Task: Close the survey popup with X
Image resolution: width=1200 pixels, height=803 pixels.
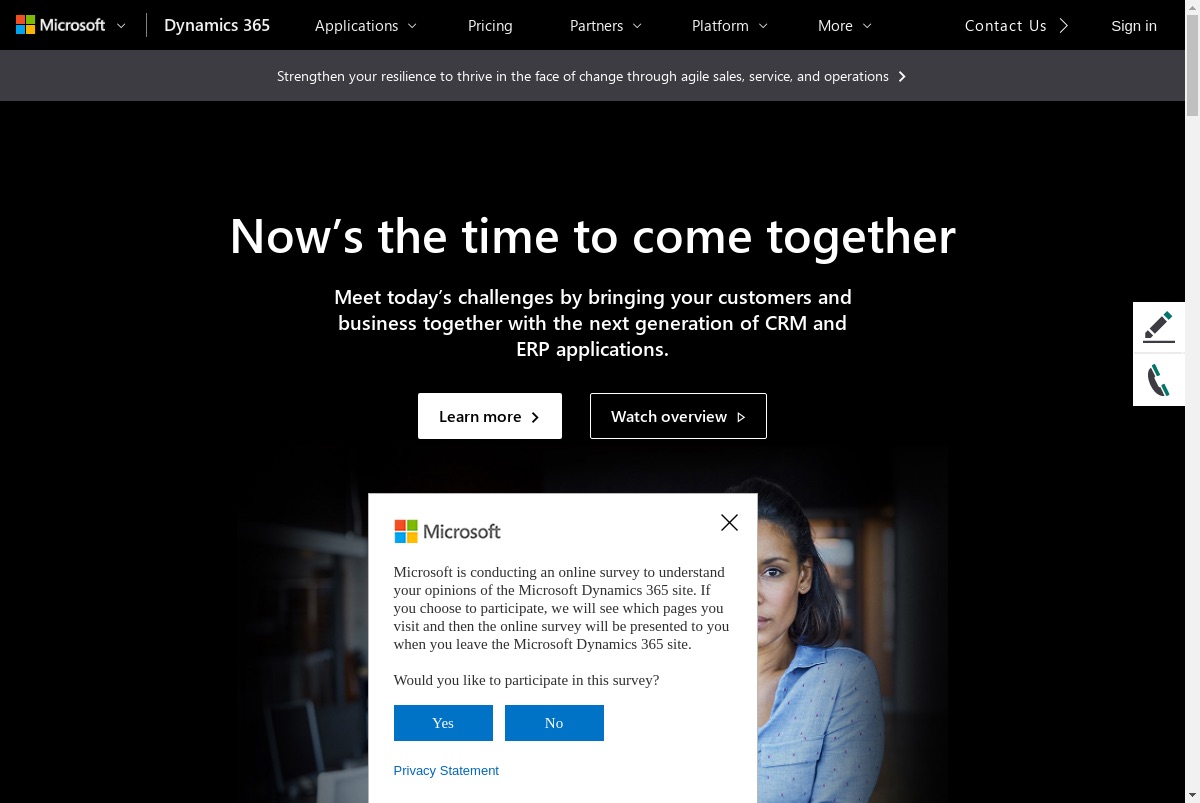Action: pos(729,522)
